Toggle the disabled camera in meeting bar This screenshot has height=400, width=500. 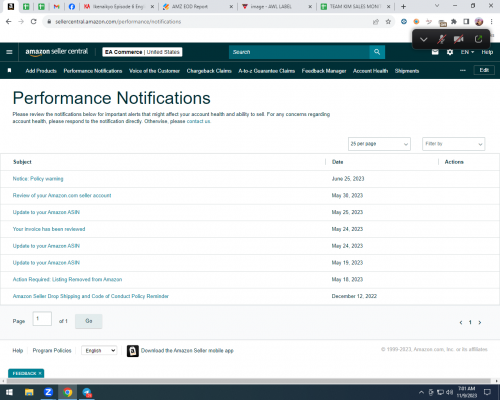click(459, 39)
